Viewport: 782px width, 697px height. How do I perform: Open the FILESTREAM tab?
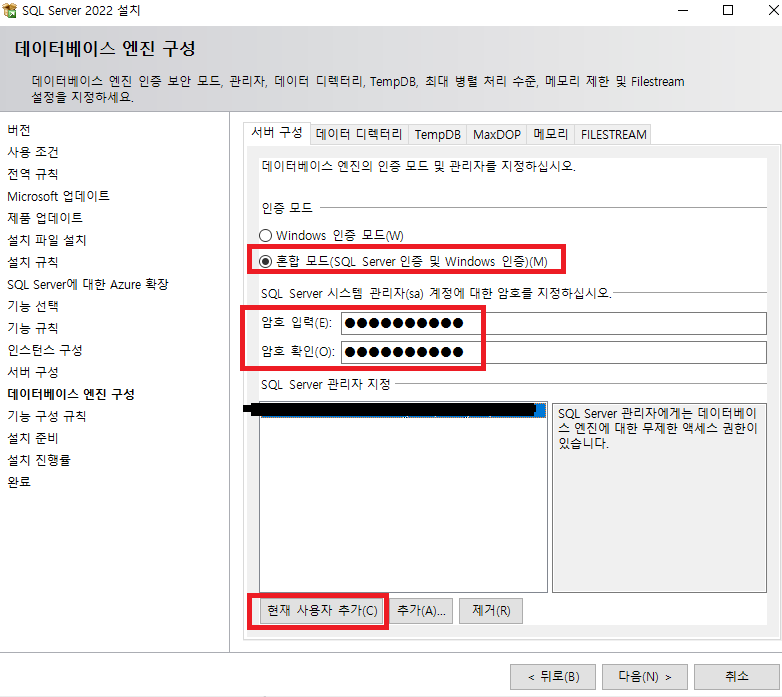click(x=613, y=135)
